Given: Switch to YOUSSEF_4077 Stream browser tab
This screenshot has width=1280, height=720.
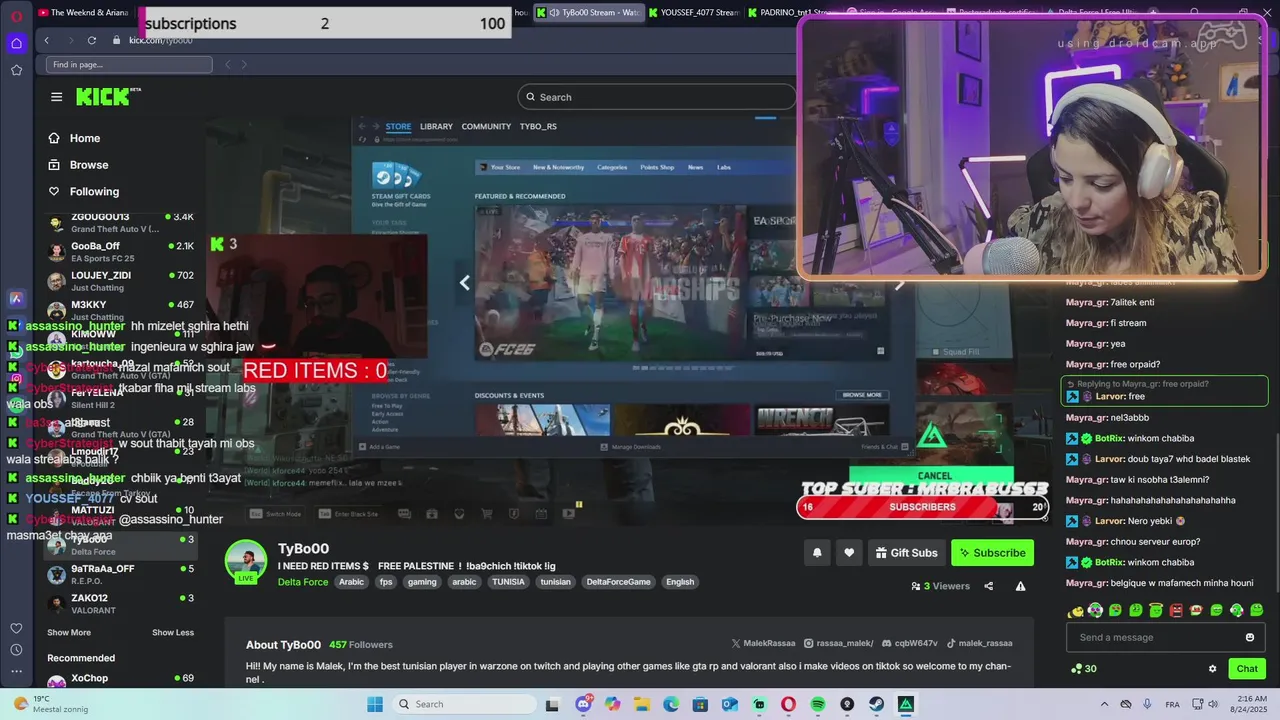Looking at the screenshot, I should pyautogui.click(x=693, y=13).
